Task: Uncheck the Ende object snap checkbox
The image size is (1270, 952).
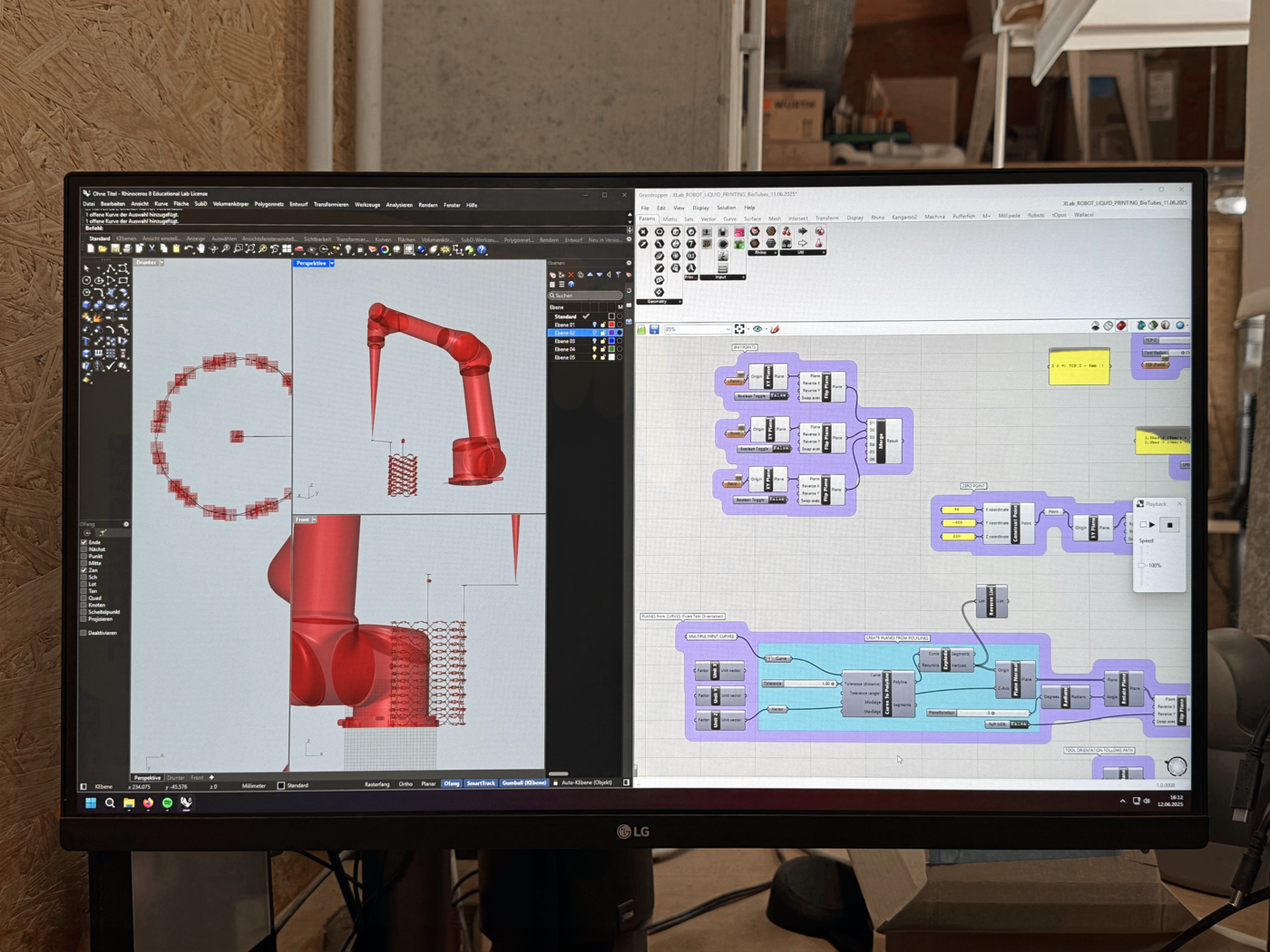Action: (84, 542)
